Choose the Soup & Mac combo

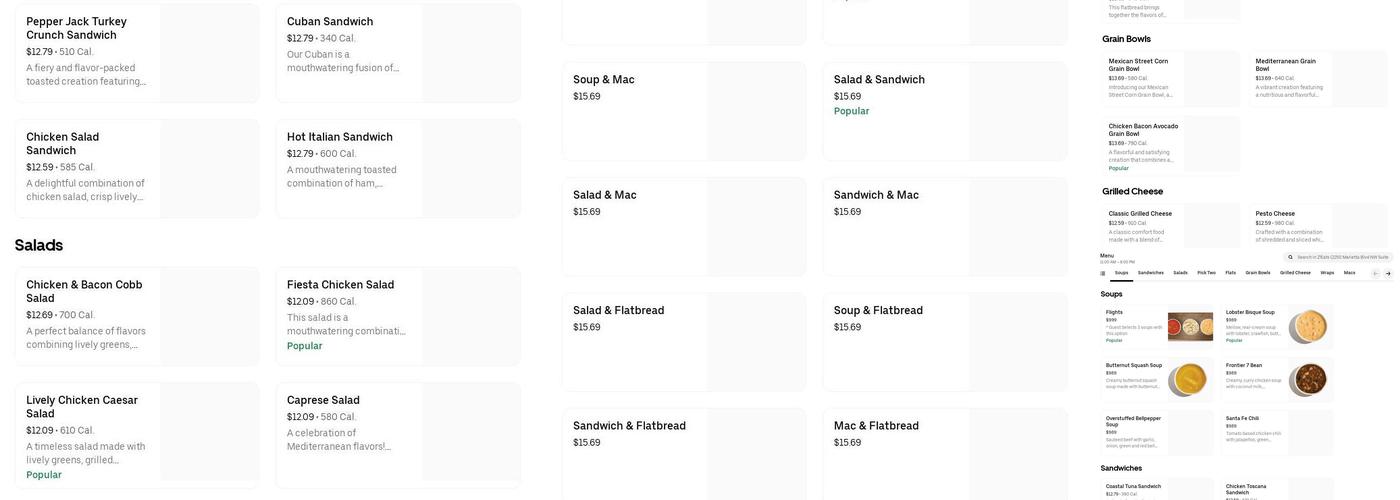click(683, 111)
